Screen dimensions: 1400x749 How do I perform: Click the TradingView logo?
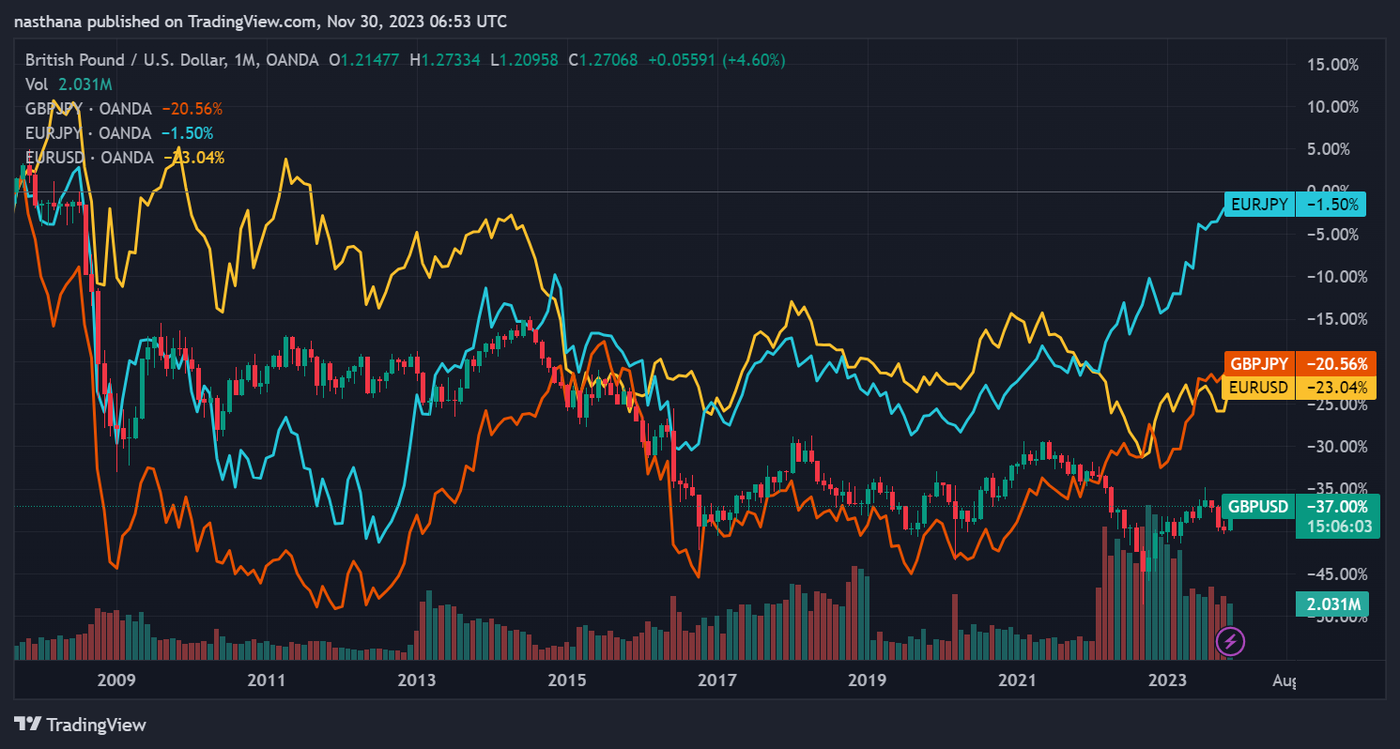coord(80,724)
